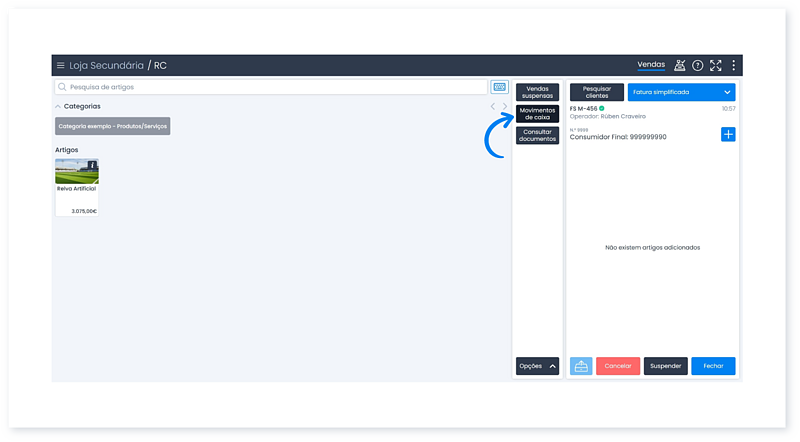800x442 pixels.
Task: Open the three-dot more options menu
Action: (x=733, y=65)
